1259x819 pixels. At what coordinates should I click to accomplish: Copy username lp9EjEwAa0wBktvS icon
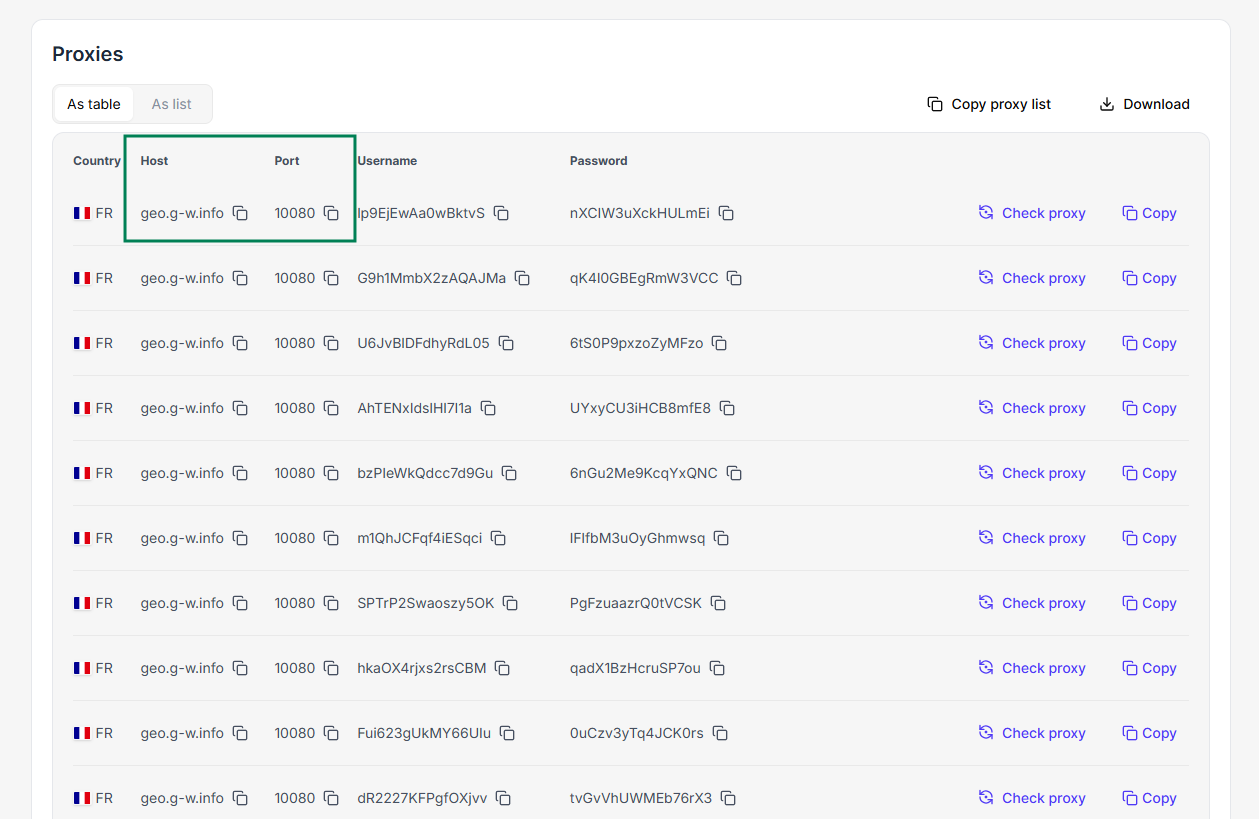502,213
